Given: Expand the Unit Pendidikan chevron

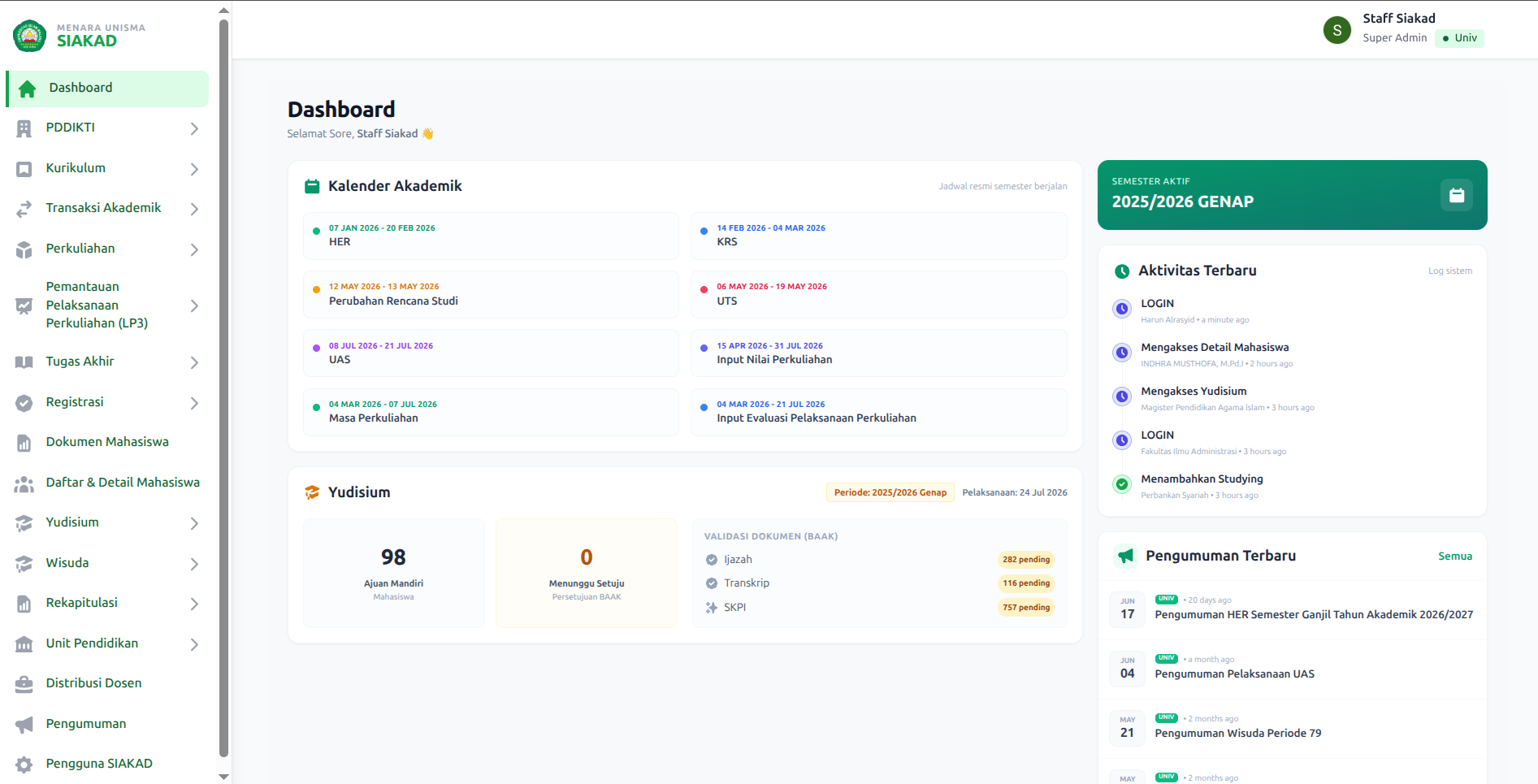Looking at the screenshot, I should coord(194,644).
